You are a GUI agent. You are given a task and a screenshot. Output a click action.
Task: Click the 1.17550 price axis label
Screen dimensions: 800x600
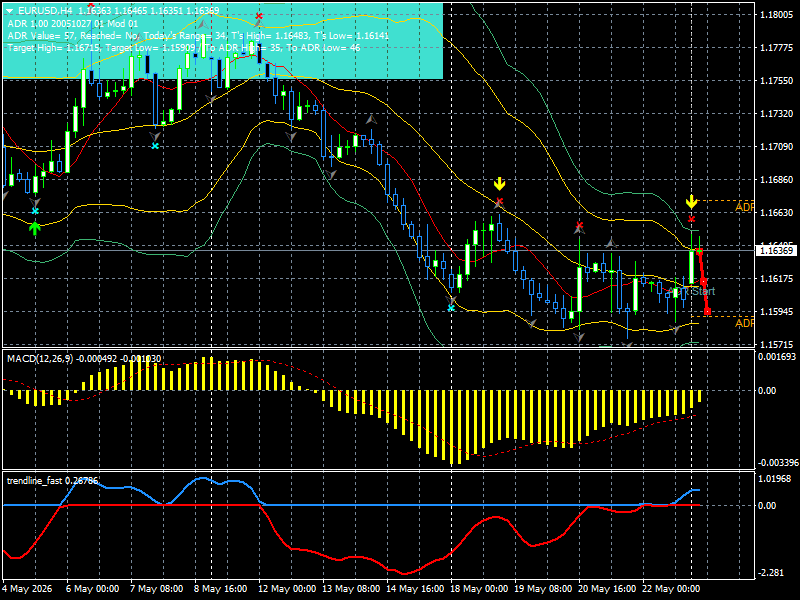pyautogui.click(x=777, y=81)
